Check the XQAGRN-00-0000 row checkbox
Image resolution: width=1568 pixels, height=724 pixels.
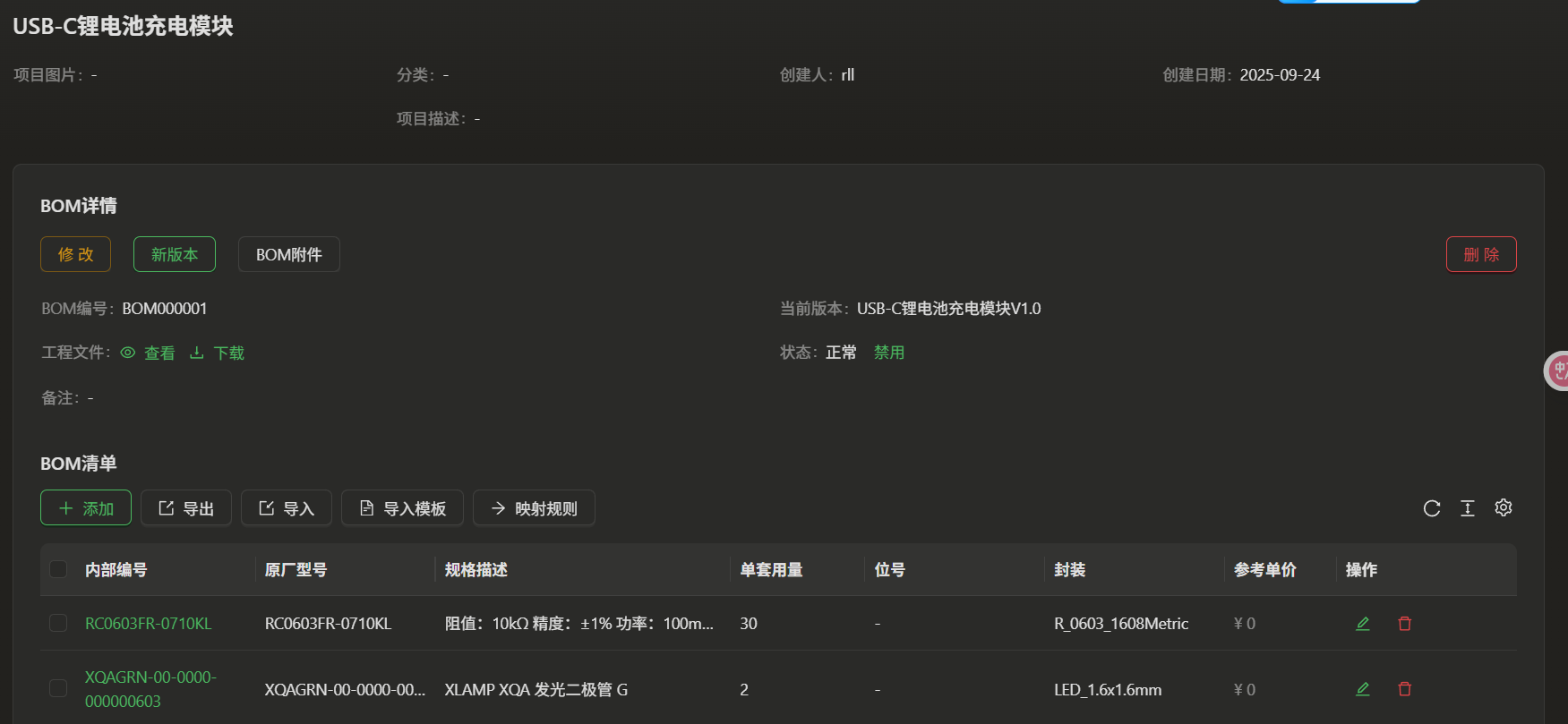58,688
